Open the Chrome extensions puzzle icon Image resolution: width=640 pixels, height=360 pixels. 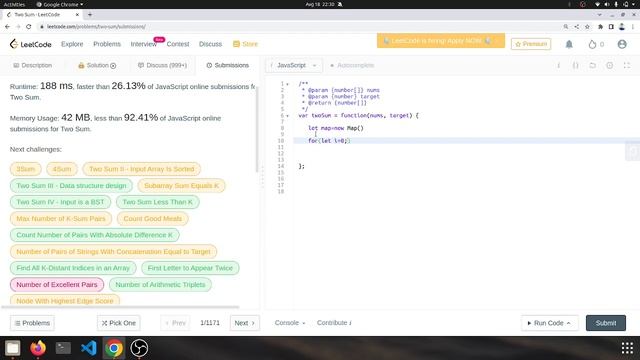(x=600, y=27)
